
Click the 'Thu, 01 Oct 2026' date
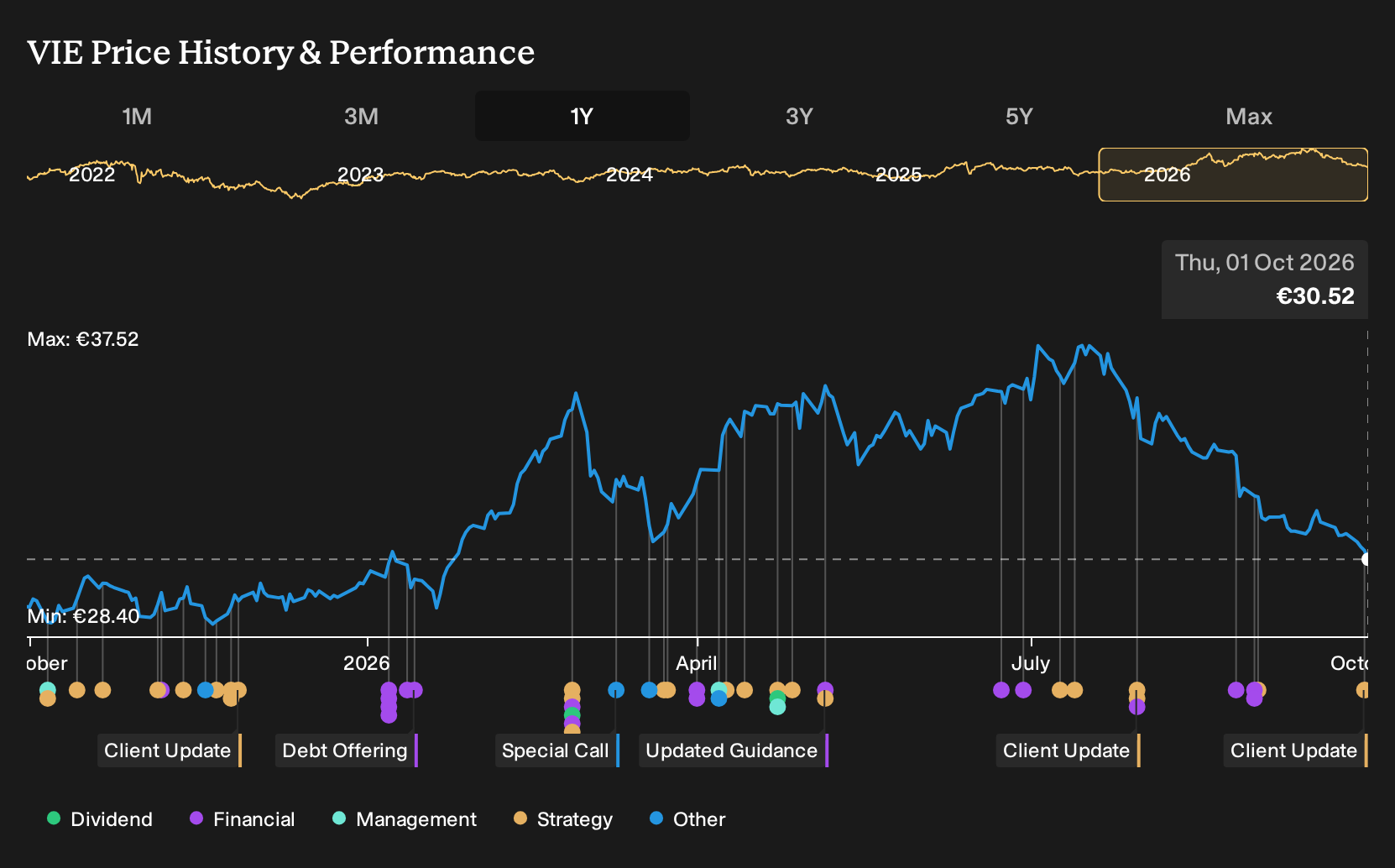click(x=1265, y=263)
